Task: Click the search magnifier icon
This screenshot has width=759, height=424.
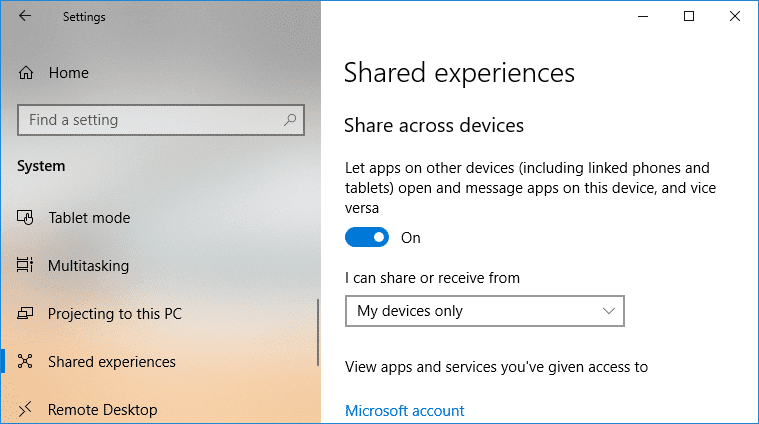Action: (x=290, y=120)
